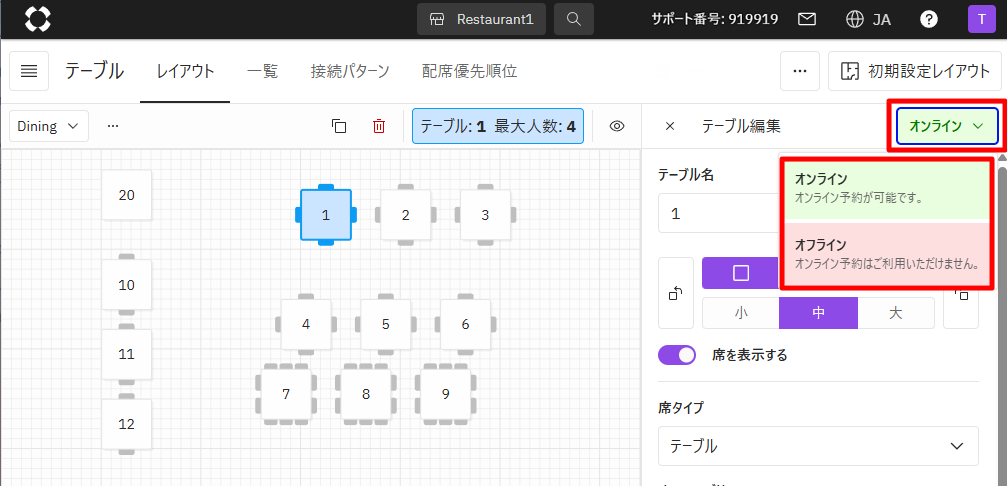The width and height of the screenshot is (1007, 486).
Task: Toggle visibility with the eye icon
Action: [x=617, y=126]
